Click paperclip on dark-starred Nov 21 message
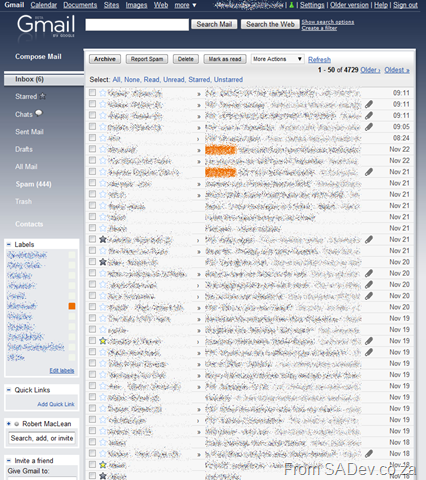The image size is (426, 480). [369, 239]
